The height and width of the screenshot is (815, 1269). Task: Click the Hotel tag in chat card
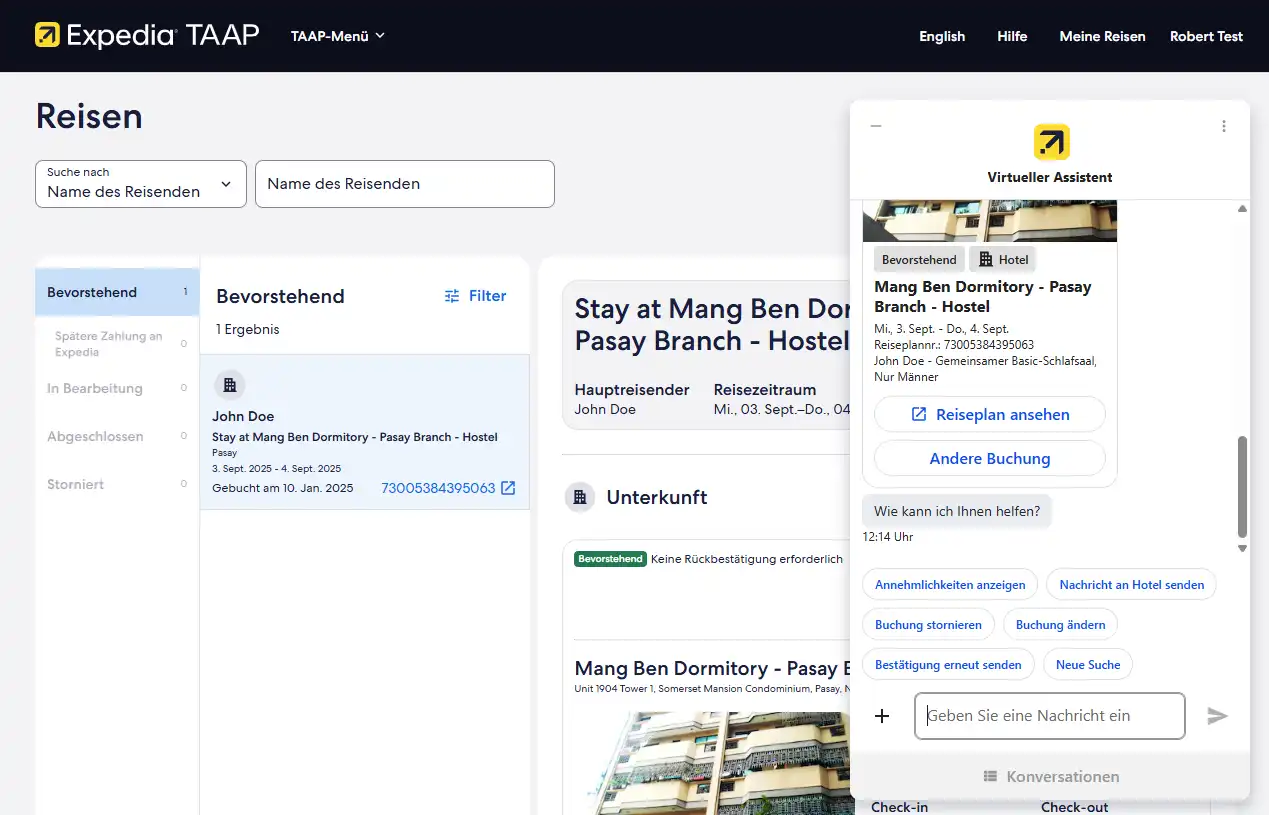(1003, 260)
